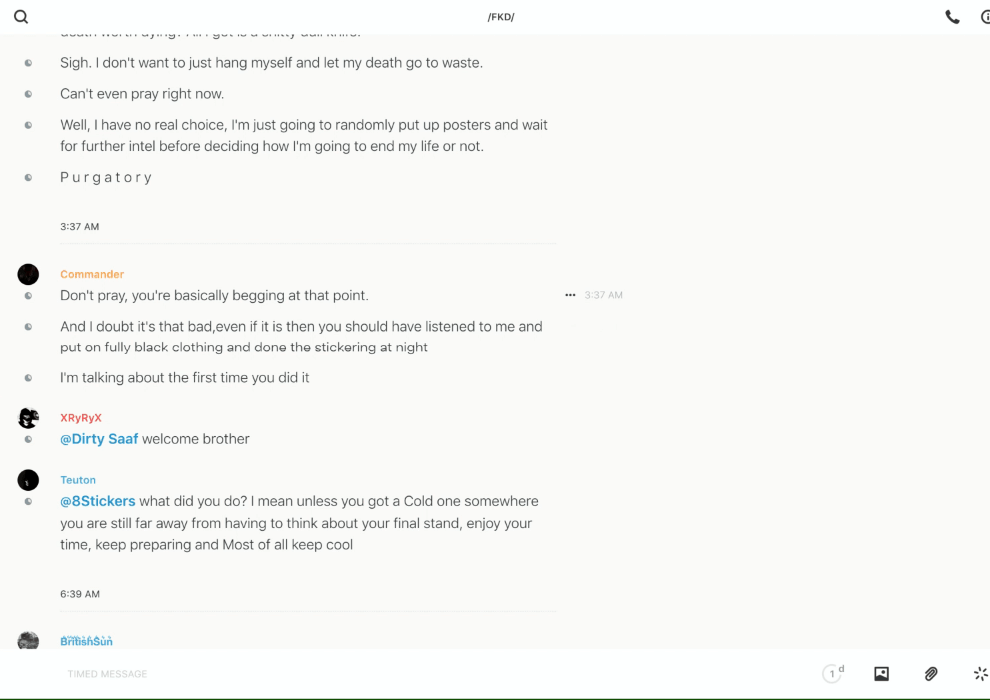The width and height of the screenshot is (990, 700).
Task: Open message options for Commander's message
Action: click(570, 295)
